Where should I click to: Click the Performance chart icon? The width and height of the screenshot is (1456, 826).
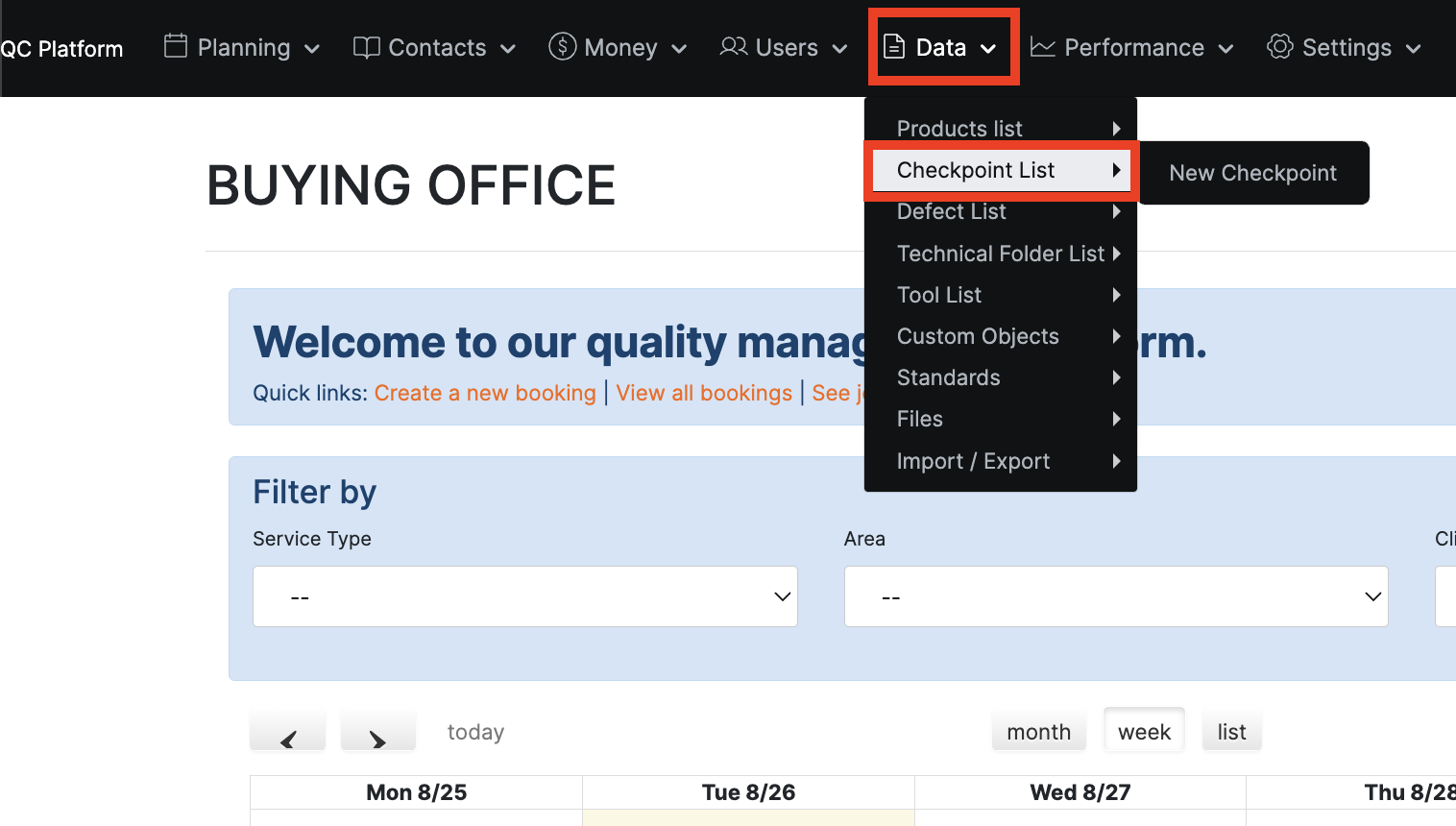coord(1043,47)
